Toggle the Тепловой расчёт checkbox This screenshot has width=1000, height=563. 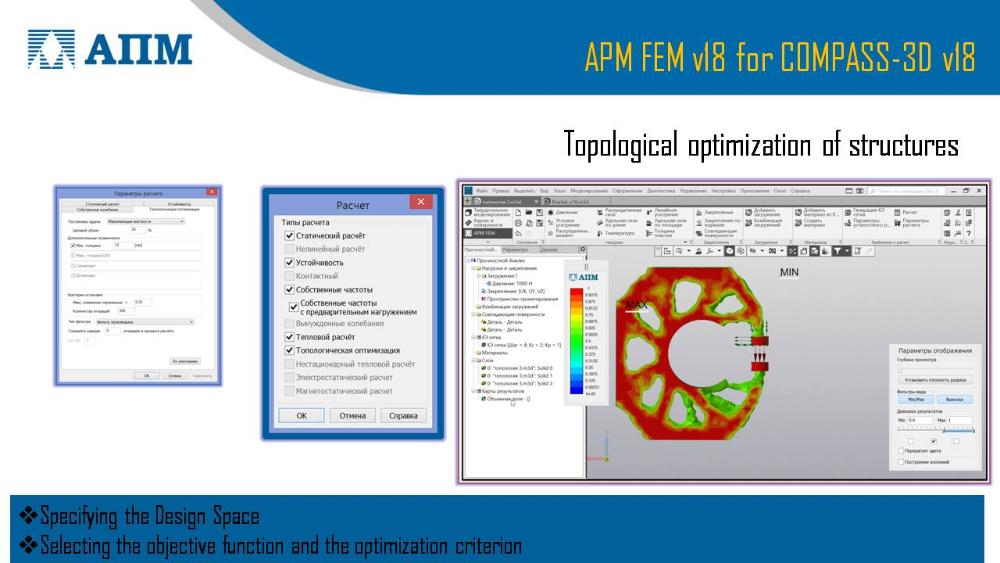(288, 337)
